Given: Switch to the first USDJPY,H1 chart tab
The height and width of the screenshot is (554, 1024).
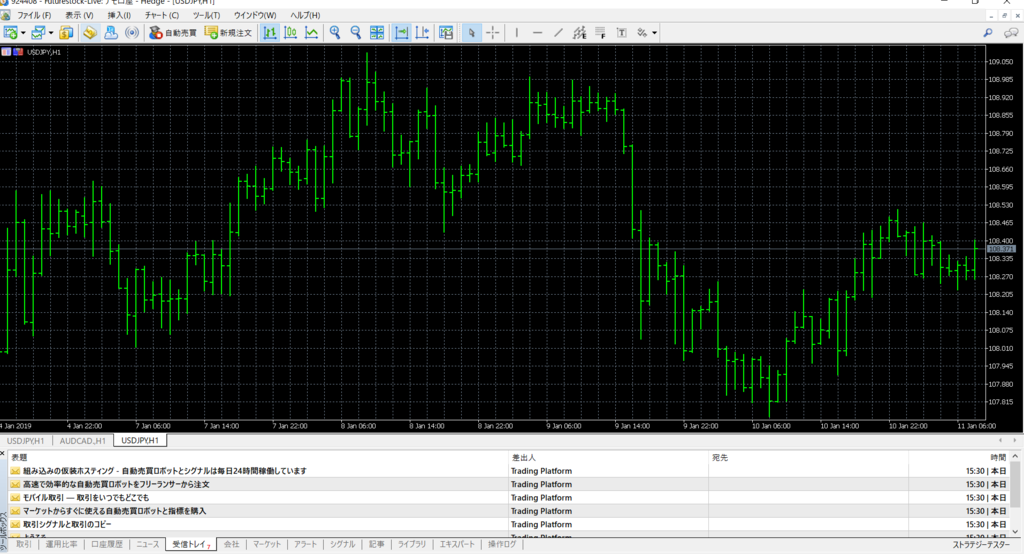Looking at the screenshot, I should tap(25, 441).
